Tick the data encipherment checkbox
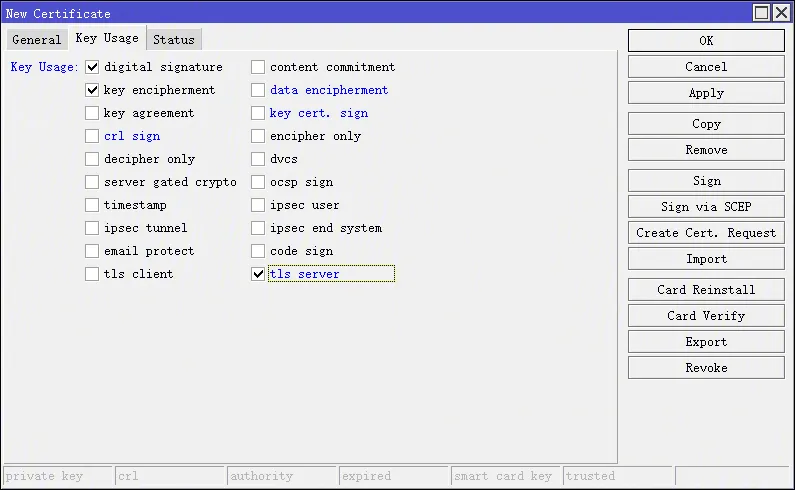 258,90
